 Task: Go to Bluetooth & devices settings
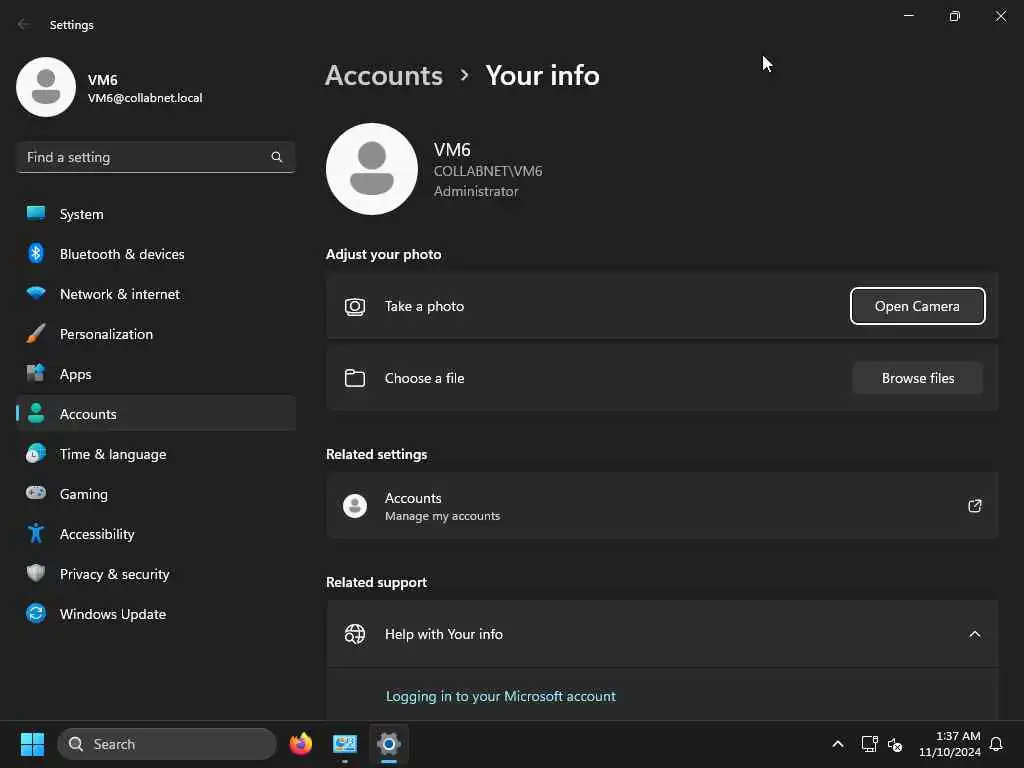[156, 254]
